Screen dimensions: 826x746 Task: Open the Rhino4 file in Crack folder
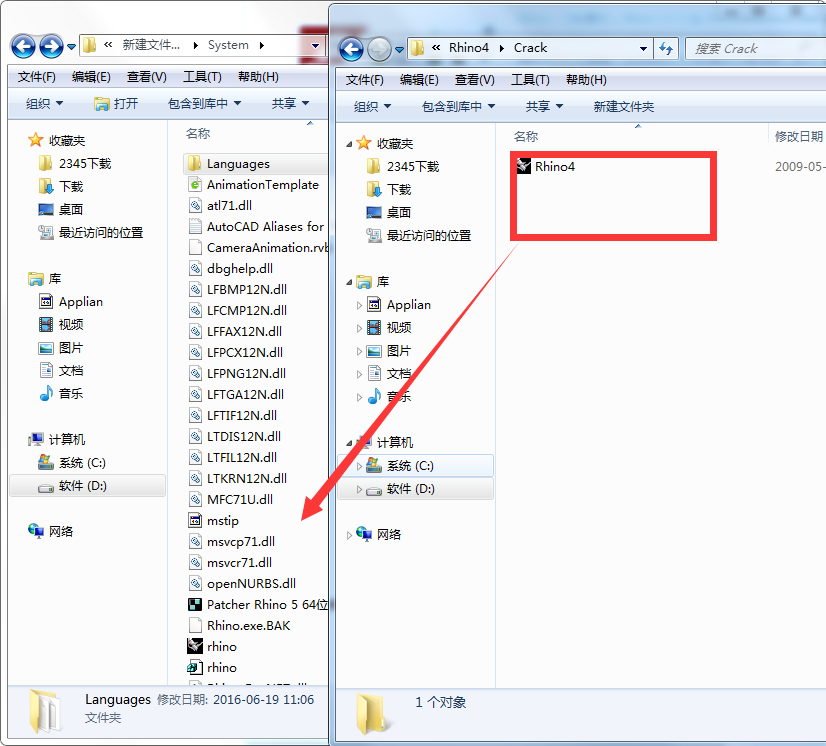pyautogui.click(x=546, y=166)
